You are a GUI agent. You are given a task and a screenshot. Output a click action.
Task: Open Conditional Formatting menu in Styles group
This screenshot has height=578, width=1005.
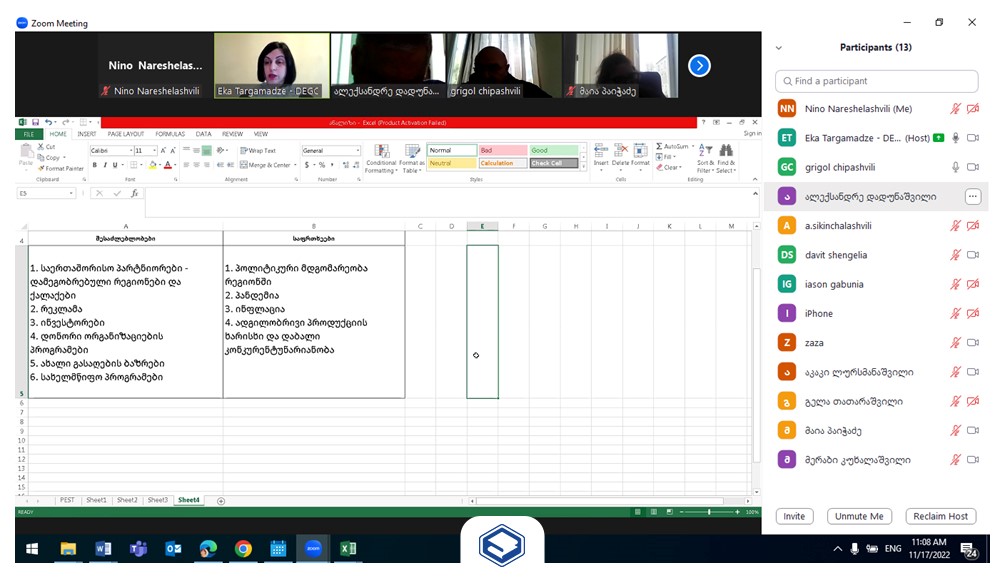pyautogui.click(x=381, y=158)
